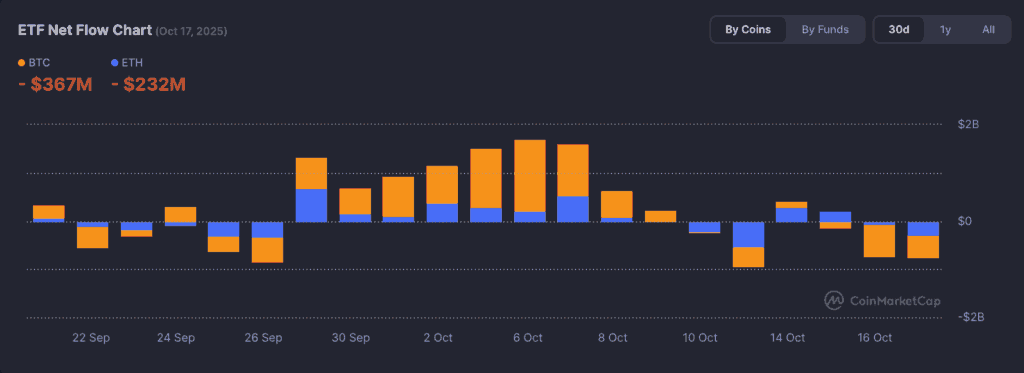Select orange BTC segment of 26 Sep bar
The height and width of the screenshot is (373, 1024).
pos(267,250)
